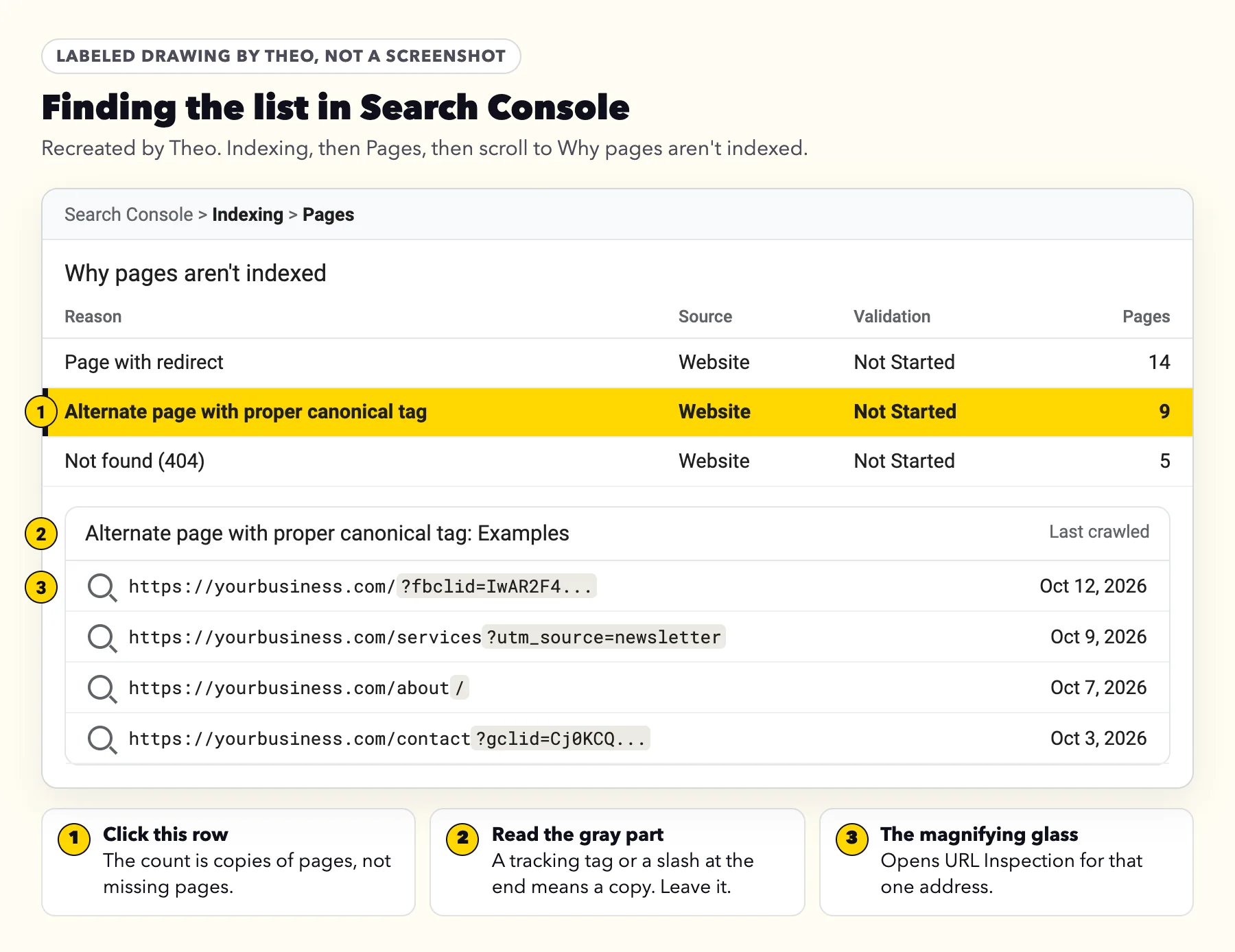Select the URL https://yourbusiness.com/?fbclid=IwAR2F4...
Image resolution: width=1235 pixels, height=952 pixels.
(x=362, y=586)
